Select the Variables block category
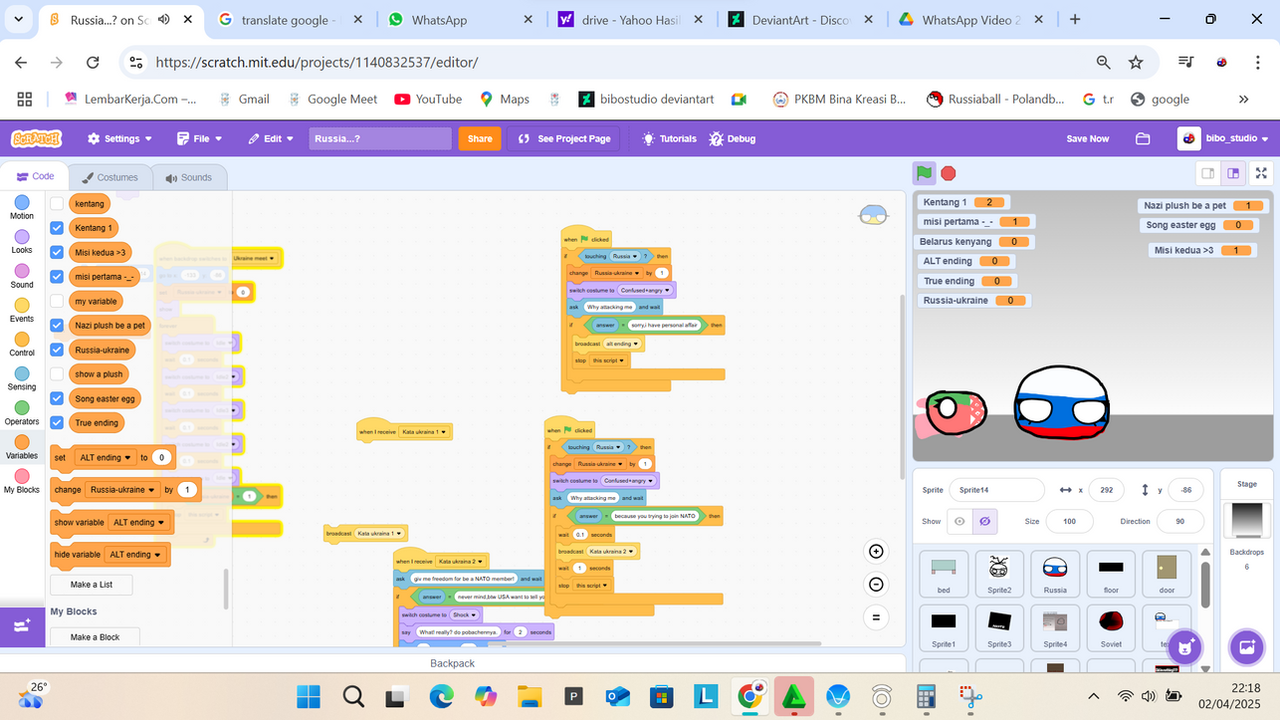This screenshot has height=720, width=1280. (x=22, y=446)
